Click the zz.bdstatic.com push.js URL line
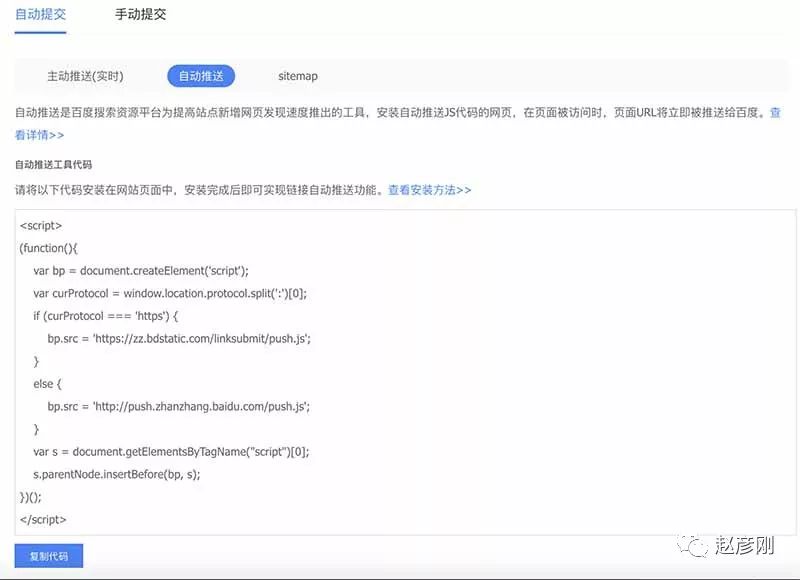Screen dimensions: 800x580 (x=179, y=338)
